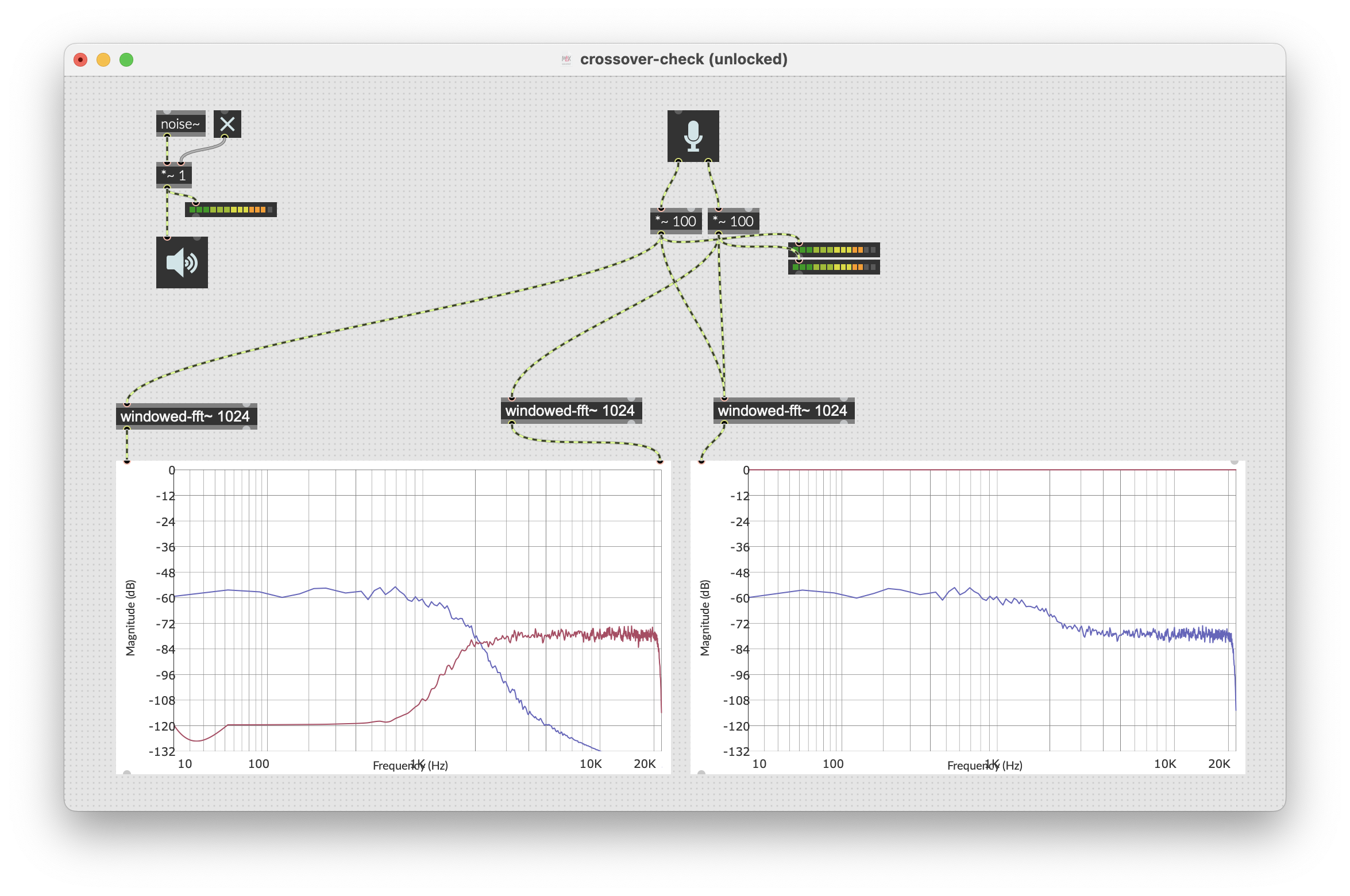The height and width of the screenshot is (896, 1350).
Task: Click the Max patcher icon in title bar
Action: pyautogui.click(x=566, y=59)
